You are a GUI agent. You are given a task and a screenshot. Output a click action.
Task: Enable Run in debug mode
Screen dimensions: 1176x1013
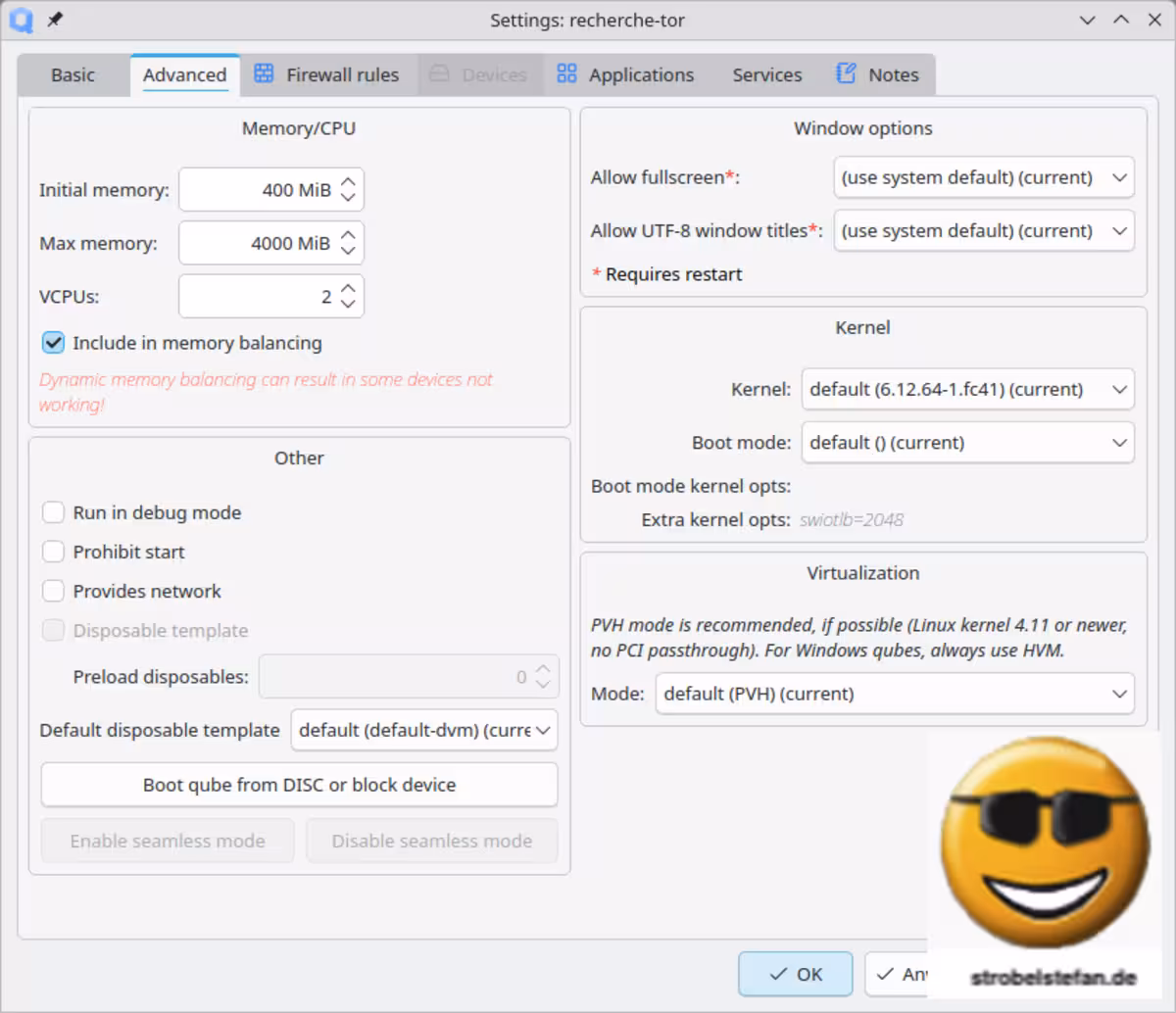pyautogui.click(x=54, y=511)
